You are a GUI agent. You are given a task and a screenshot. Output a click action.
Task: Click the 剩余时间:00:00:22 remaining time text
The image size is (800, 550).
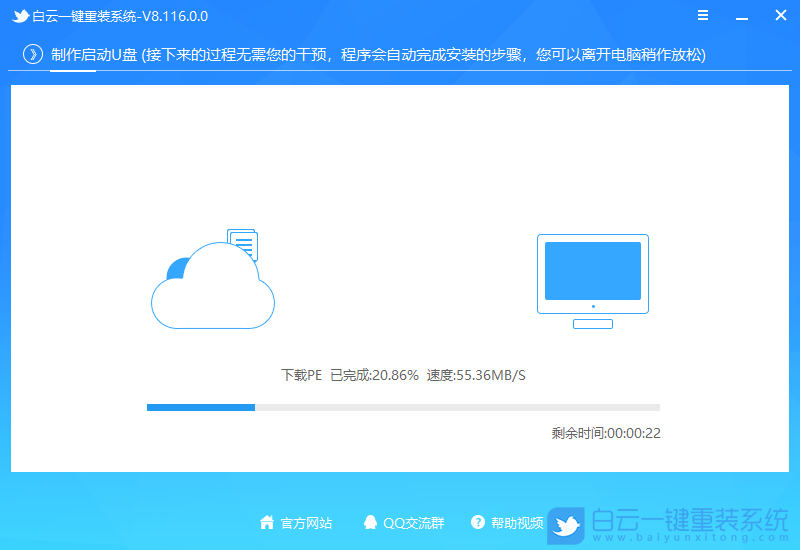606,433
